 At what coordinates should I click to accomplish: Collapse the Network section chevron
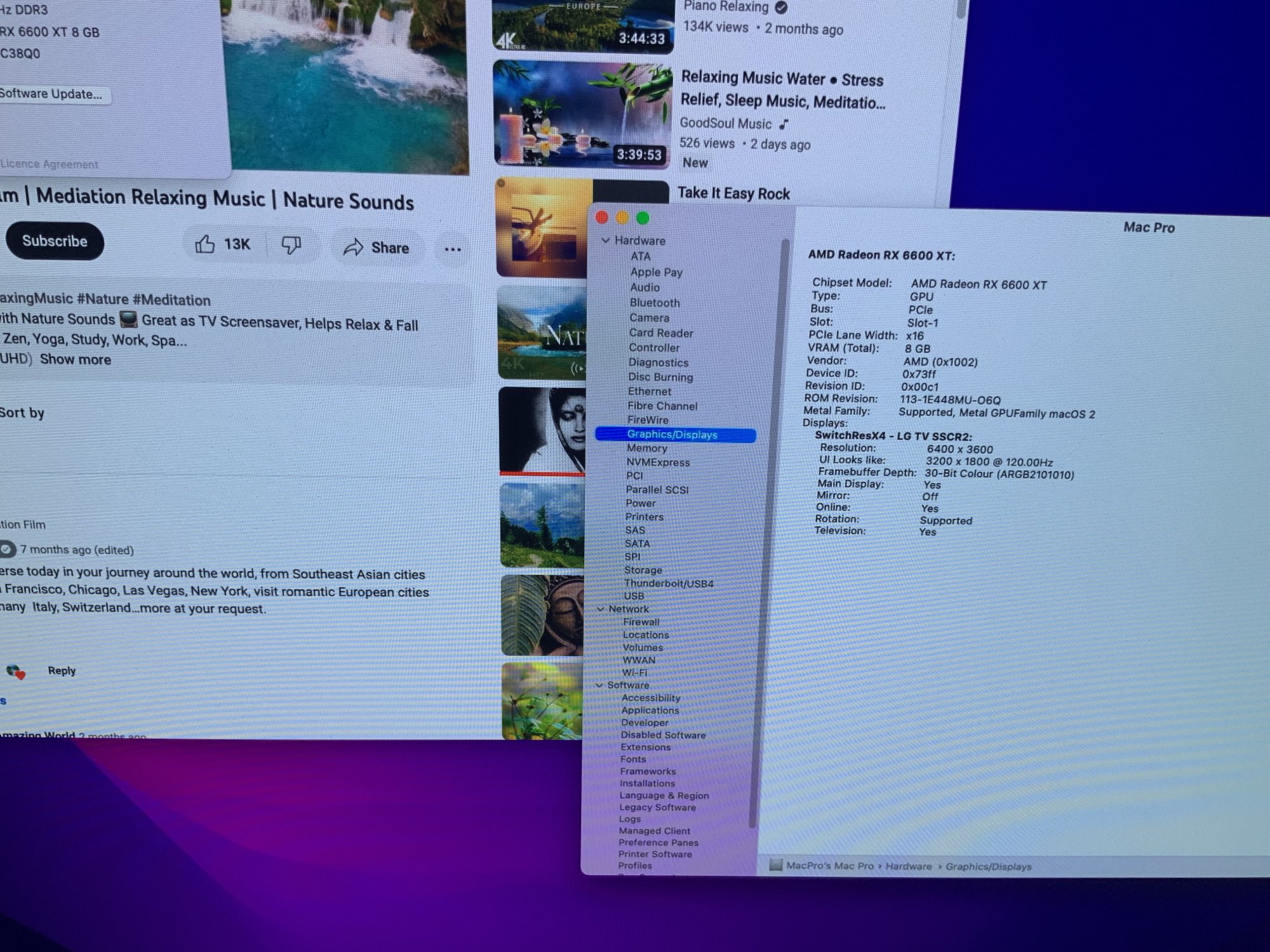[601, 609]
